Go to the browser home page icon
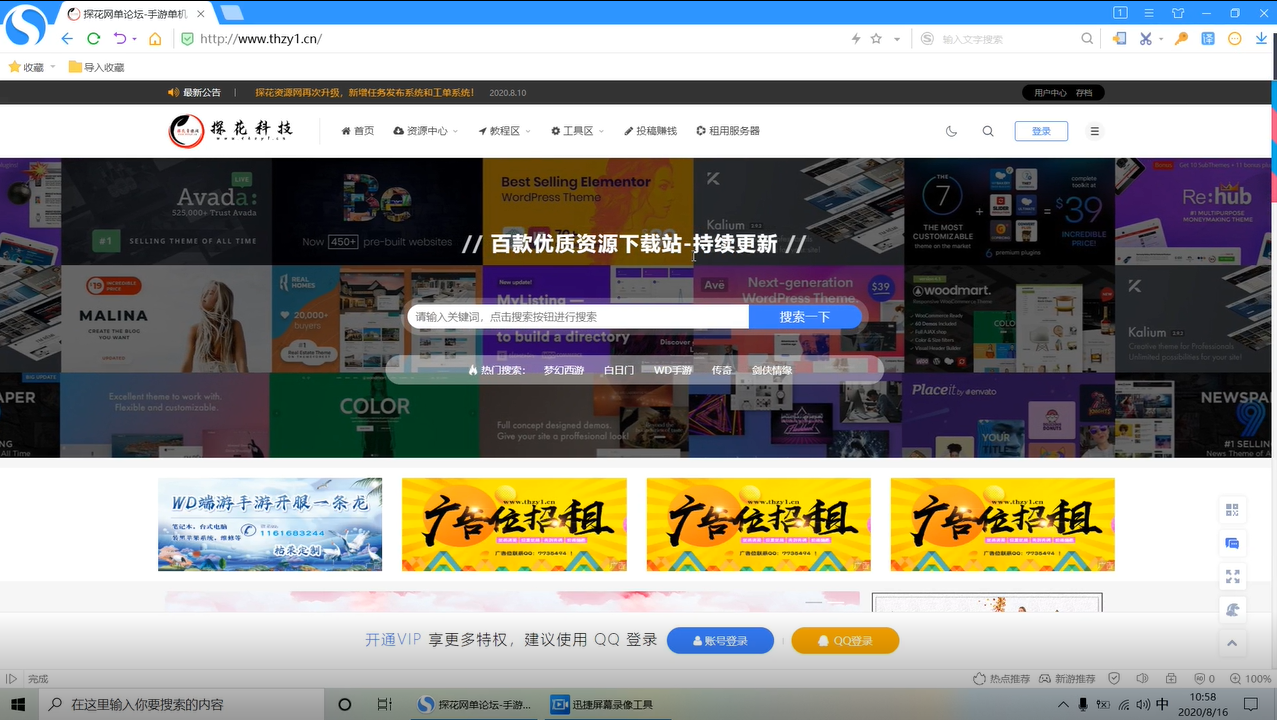The width and height of the screenshot is (1277, 720). [155, 39]
